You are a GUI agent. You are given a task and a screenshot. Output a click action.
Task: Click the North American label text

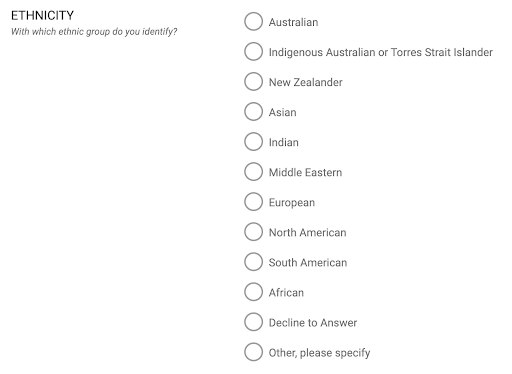click(x=307, y=233)
